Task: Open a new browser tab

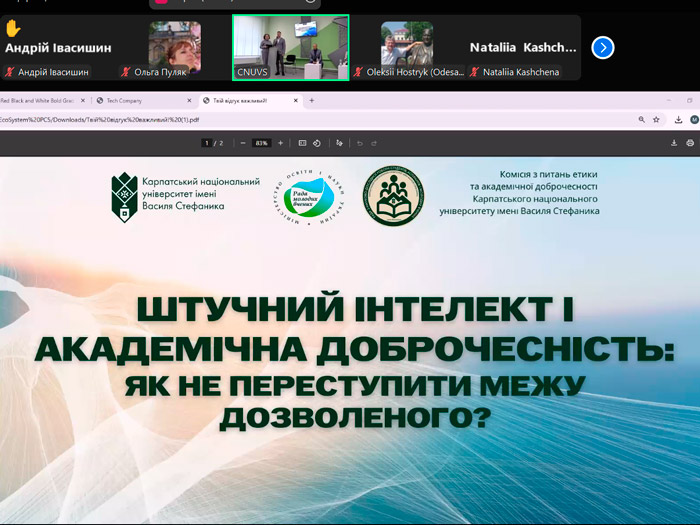Action: [312, 101]
